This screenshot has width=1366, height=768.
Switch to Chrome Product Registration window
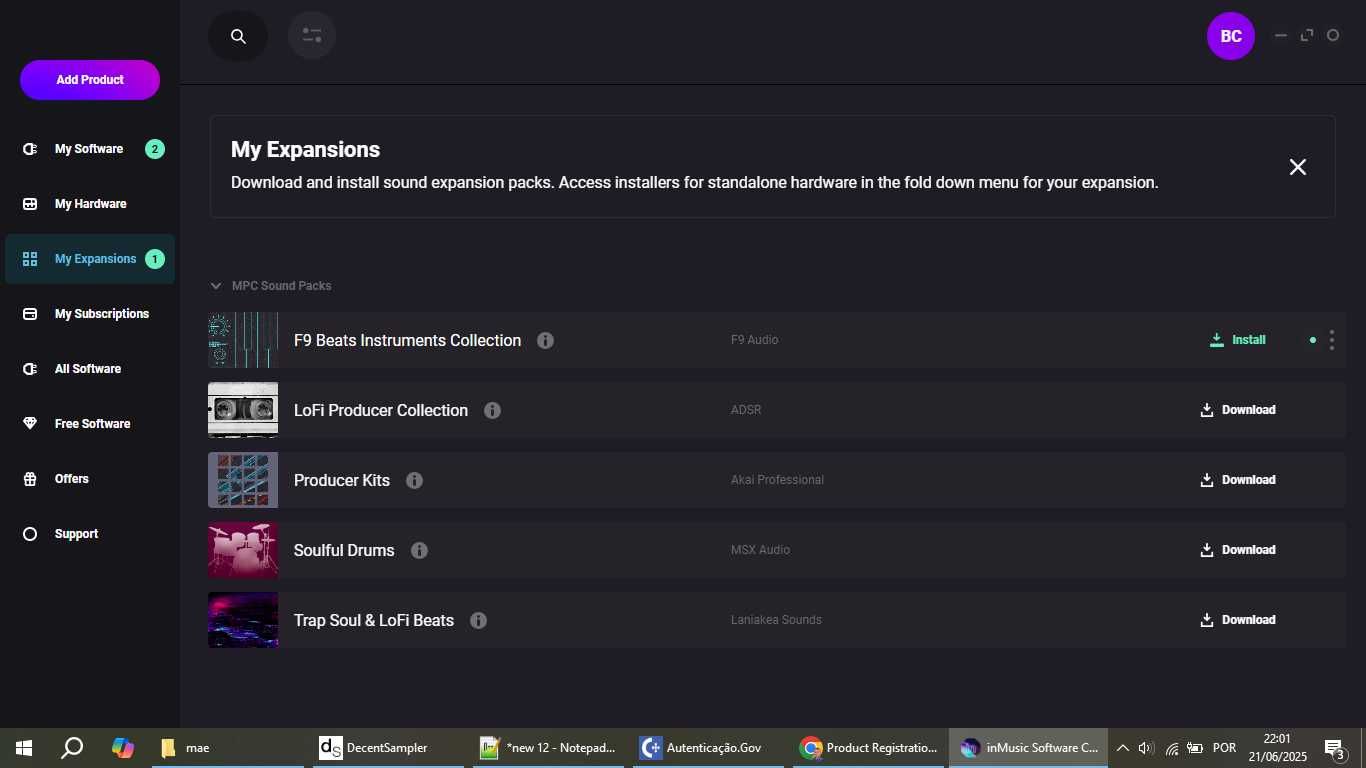click(x=869, y=748)
